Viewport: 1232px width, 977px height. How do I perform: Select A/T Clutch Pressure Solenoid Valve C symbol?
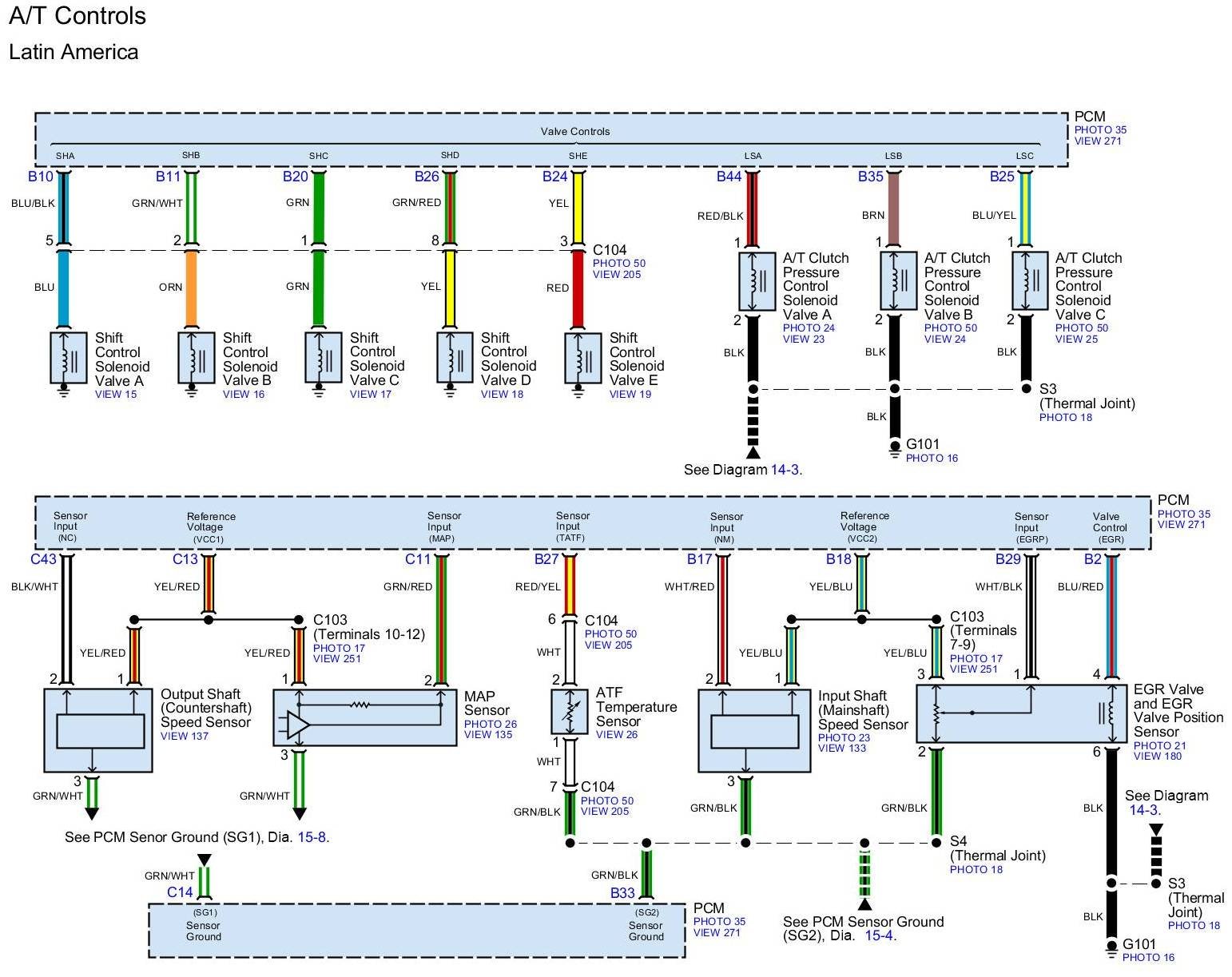point(1030,281)
